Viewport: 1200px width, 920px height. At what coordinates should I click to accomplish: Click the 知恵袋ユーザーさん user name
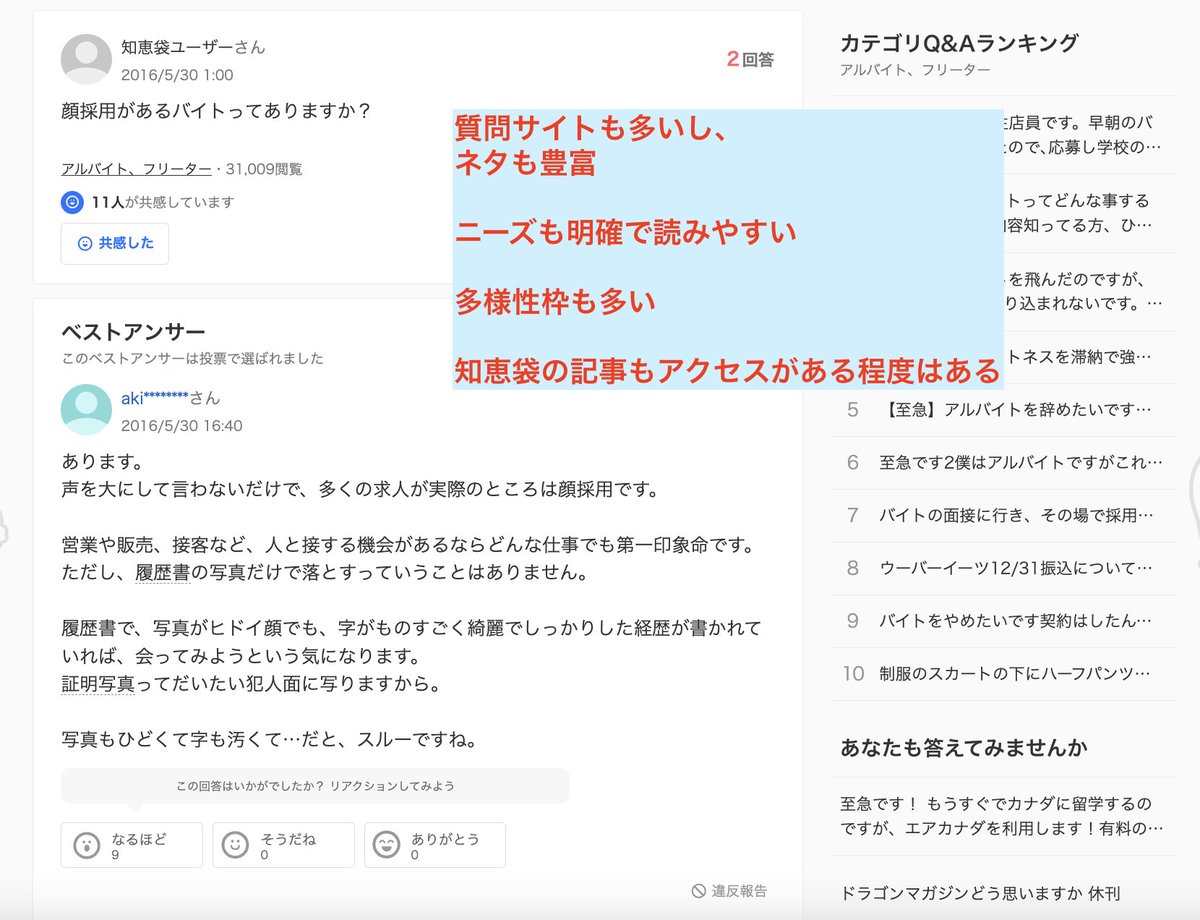click(x=193, y=47)
